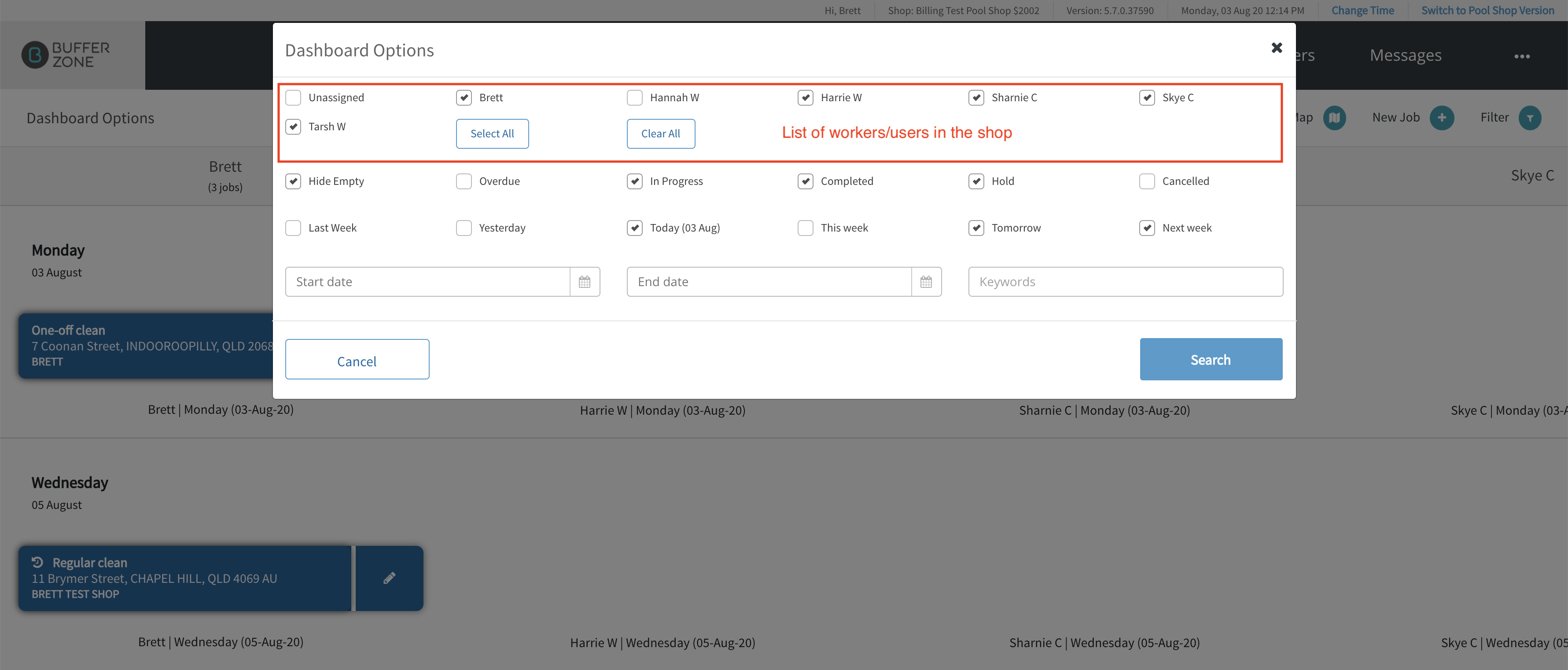This screenshot has height=670, width=1568.
Task: Click 'Sharnie C | Monday (03-Aug-20)' label
Action: point(1104,410)
